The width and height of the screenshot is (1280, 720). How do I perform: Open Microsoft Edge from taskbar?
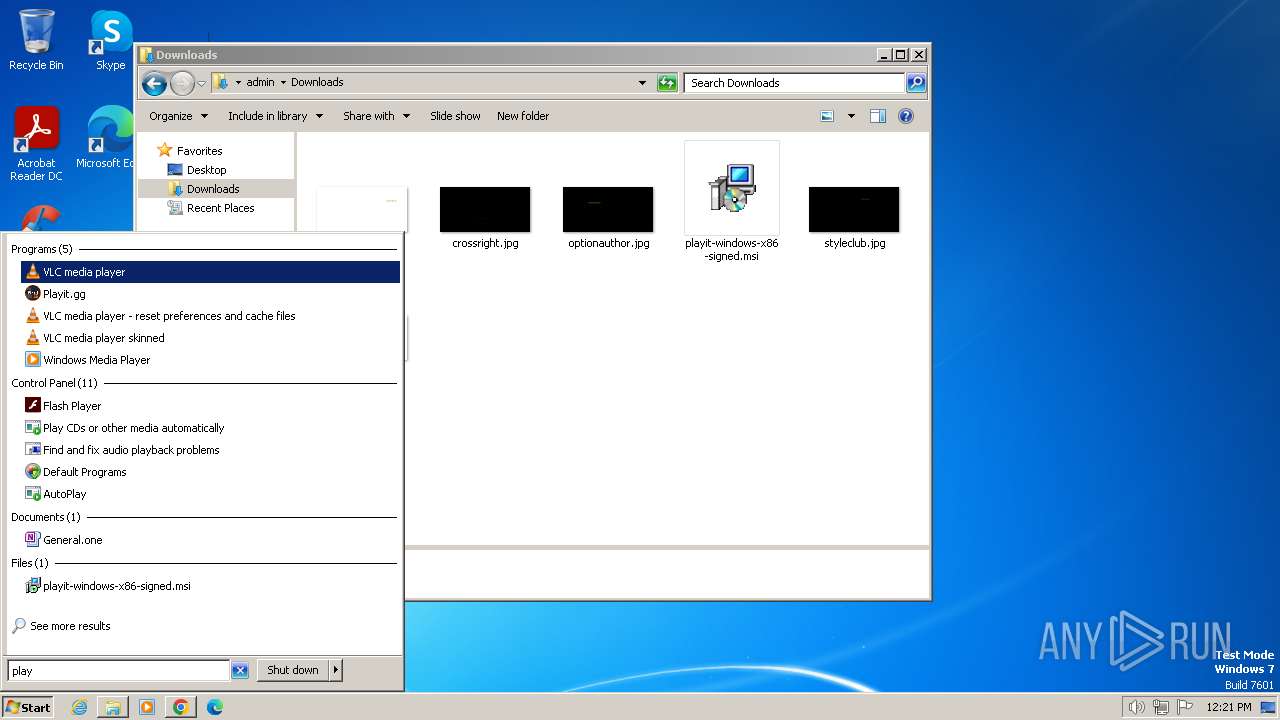(215, 707)
